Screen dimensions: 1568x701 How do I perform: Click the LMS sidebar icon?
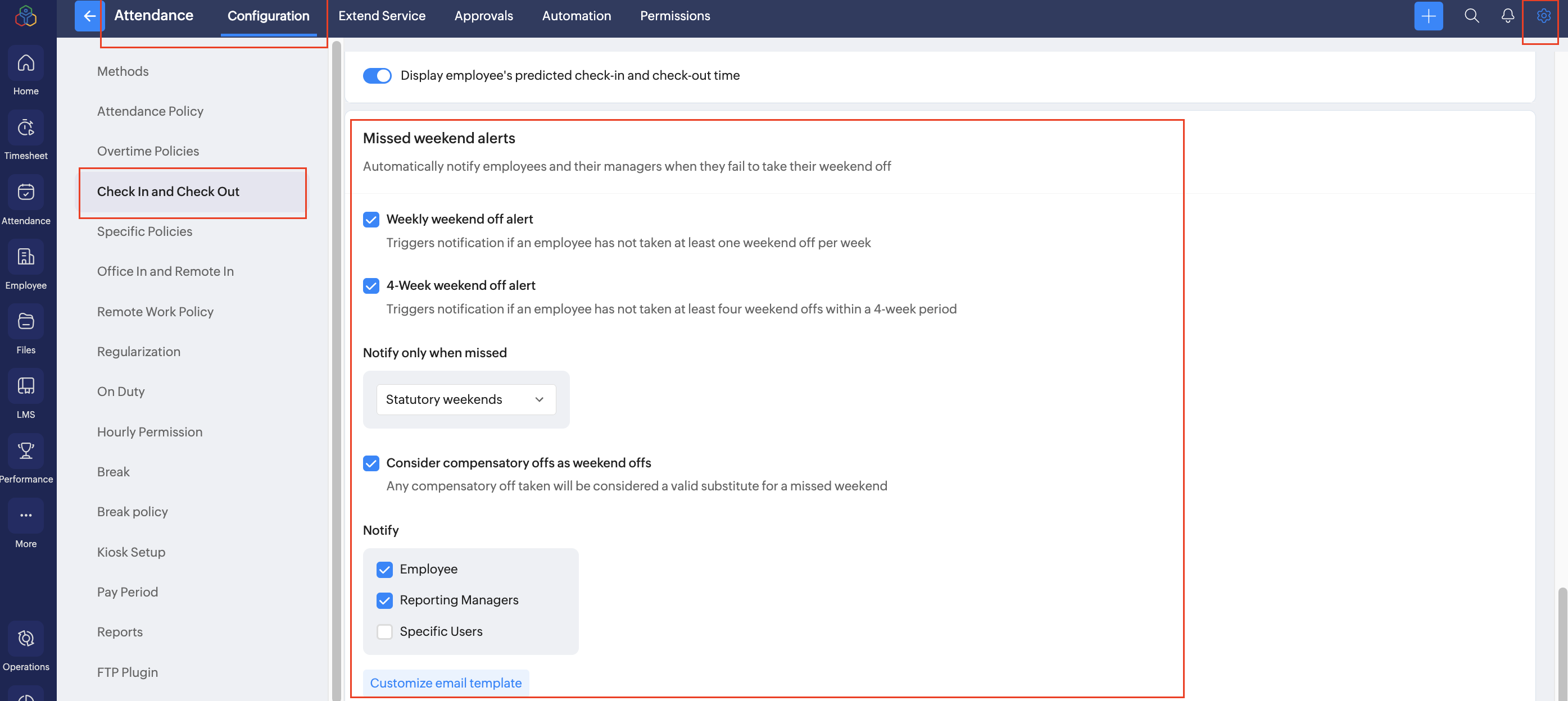(x=25, y=386)
